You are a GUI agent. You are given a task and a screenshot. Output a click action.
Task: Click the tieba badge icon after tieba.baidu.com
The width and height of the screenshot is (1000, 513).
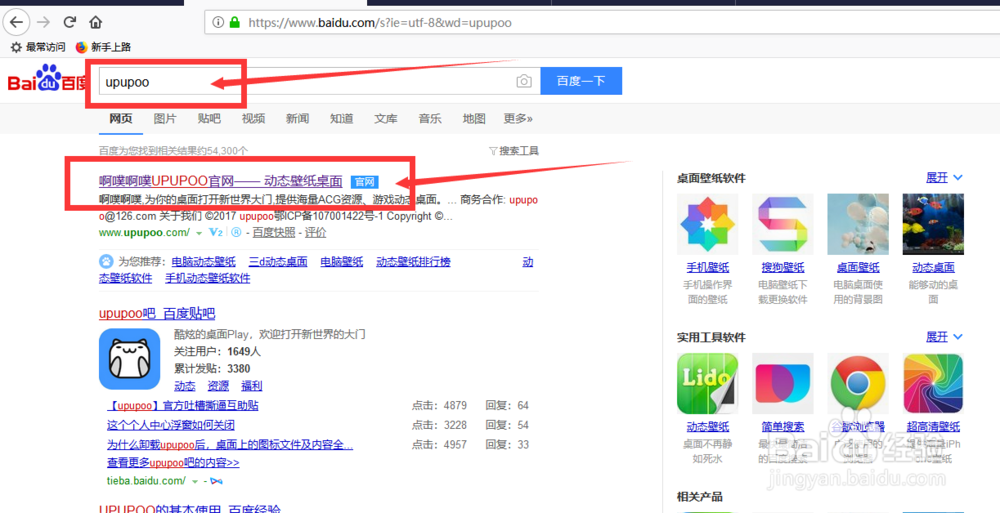point(216,480)
